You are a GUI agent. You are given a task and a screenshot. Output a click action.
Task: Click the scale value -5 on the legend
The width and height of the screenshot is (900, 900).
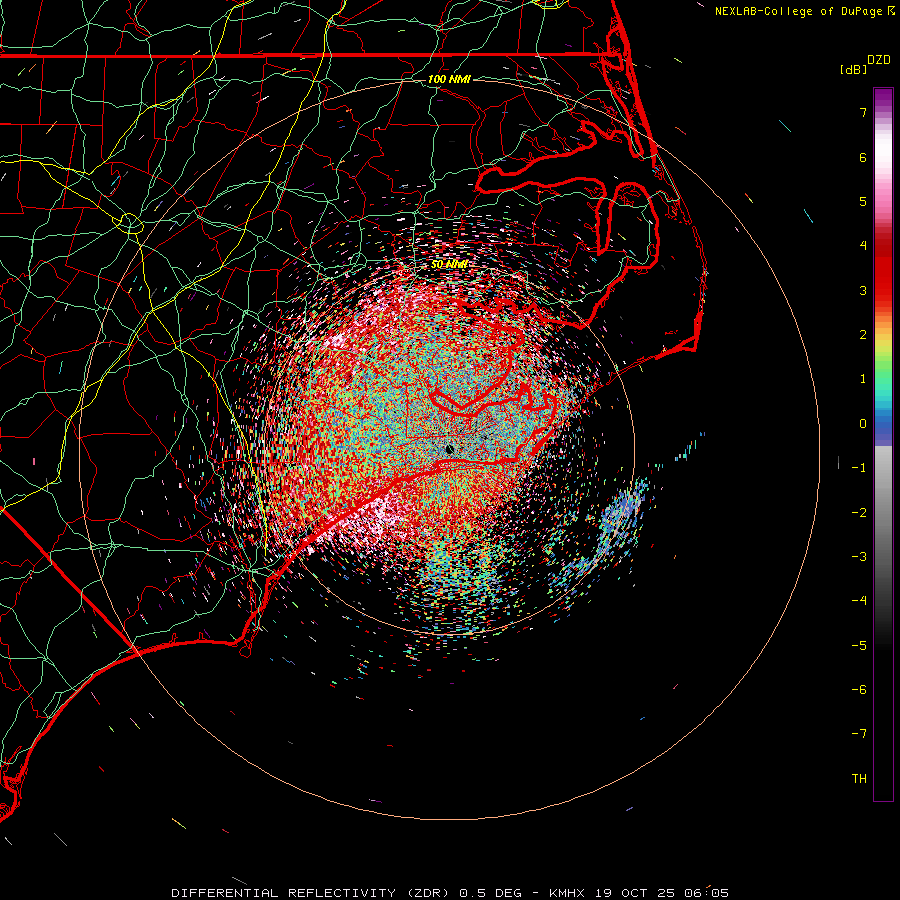pos(859,646)
